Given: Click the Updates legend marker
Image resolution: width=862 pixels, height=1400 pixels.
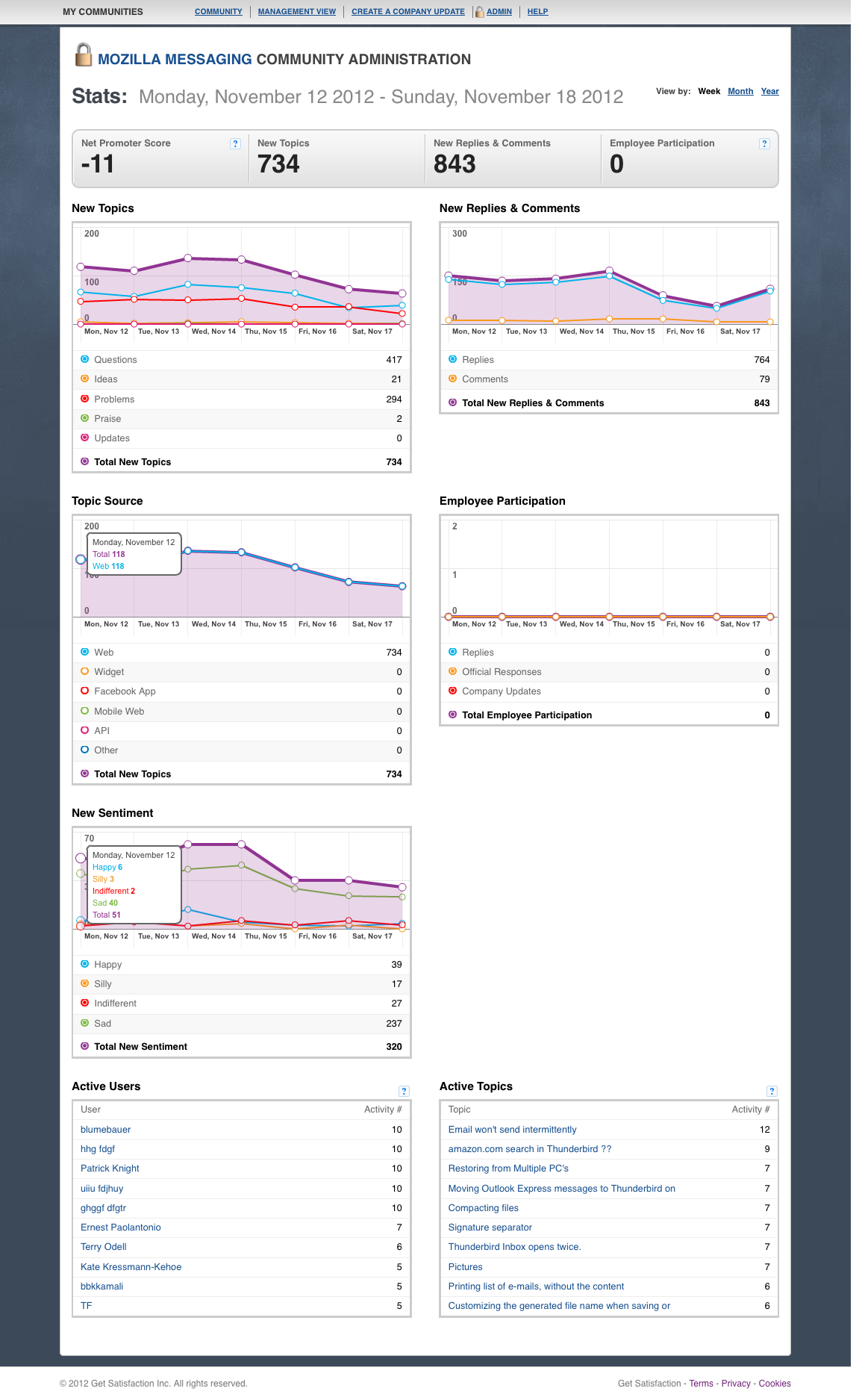Looking at the screenshot, I should pos(84,438).
